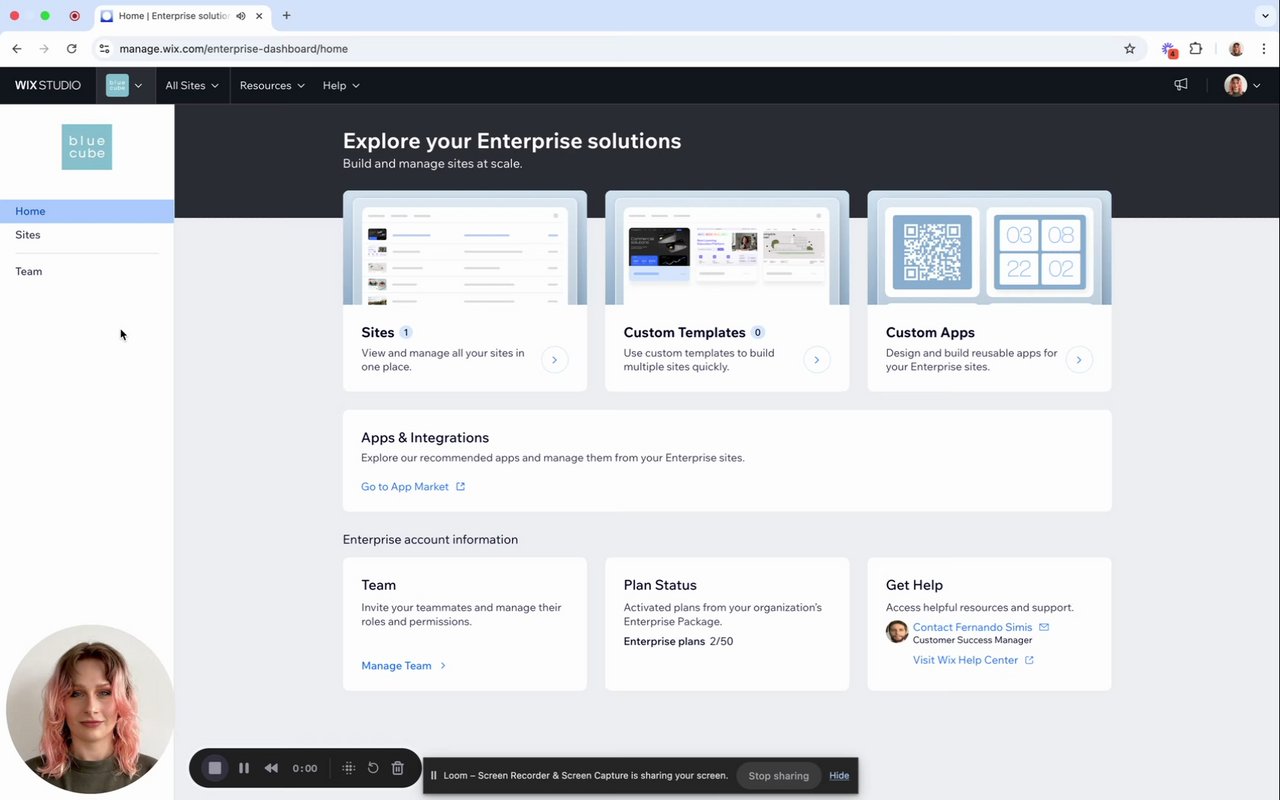Restart the Loom recording

373,768
